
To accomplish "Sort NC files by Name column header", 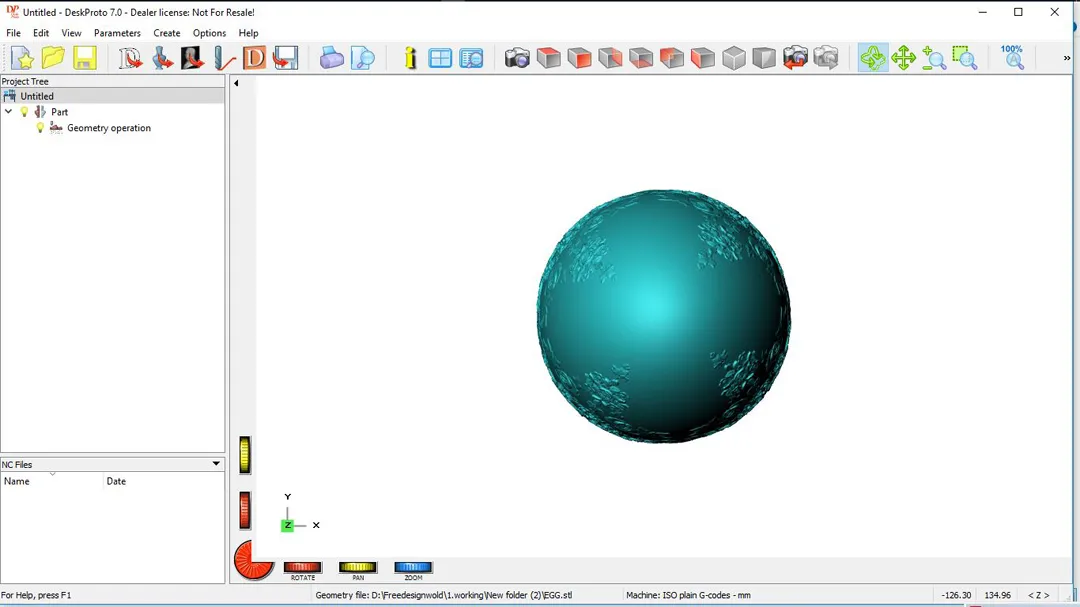I will [52, 481].
